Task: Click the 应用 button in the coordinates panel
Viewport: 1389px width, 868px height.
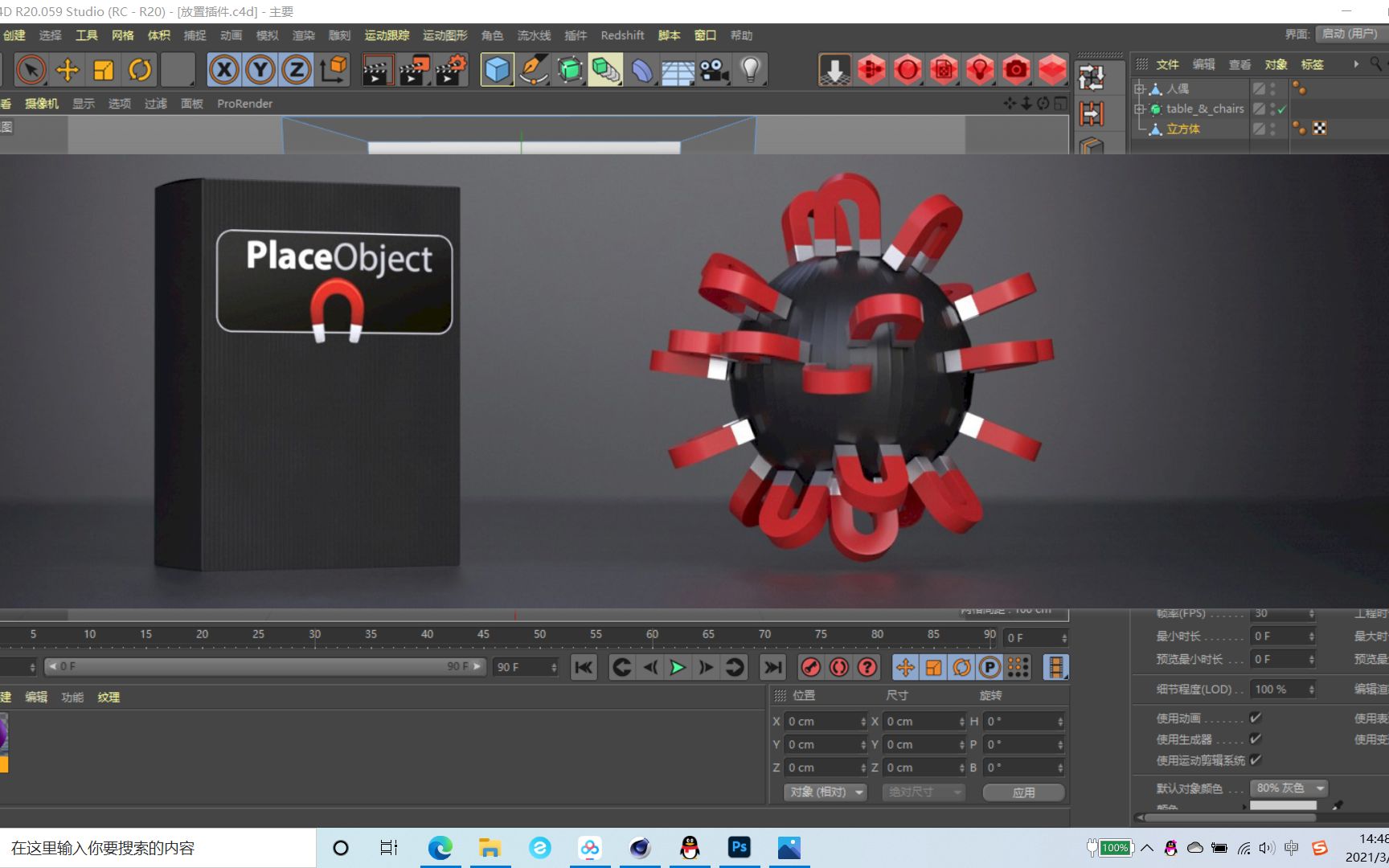Action: click(x=1023, y=792)
